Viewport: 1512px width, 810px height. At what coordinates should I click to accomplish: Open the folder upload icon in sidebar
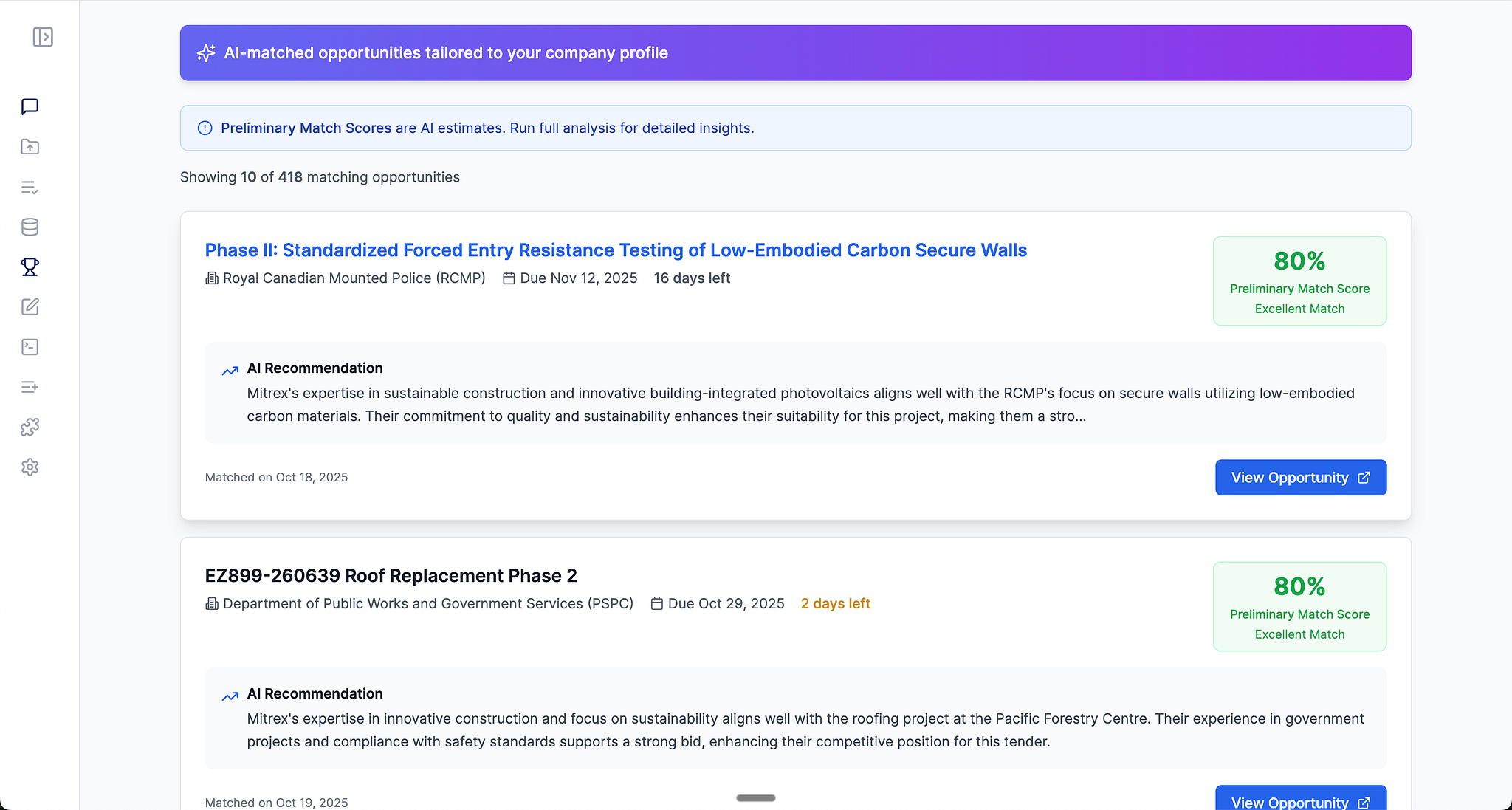click(x=30, y=147)
